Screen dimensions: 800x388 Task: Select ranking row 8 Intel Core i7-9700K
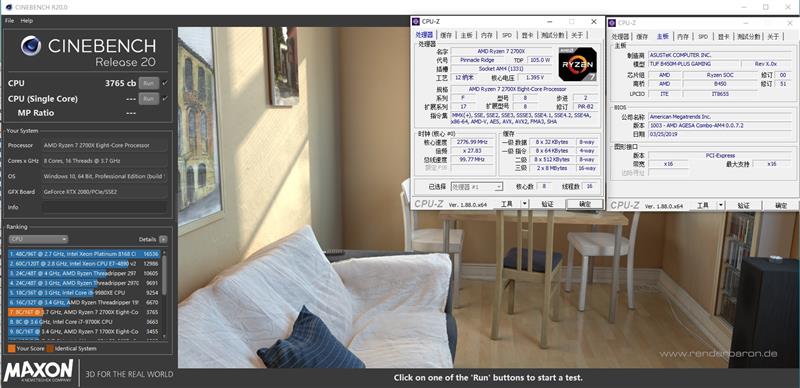(84, 322)
